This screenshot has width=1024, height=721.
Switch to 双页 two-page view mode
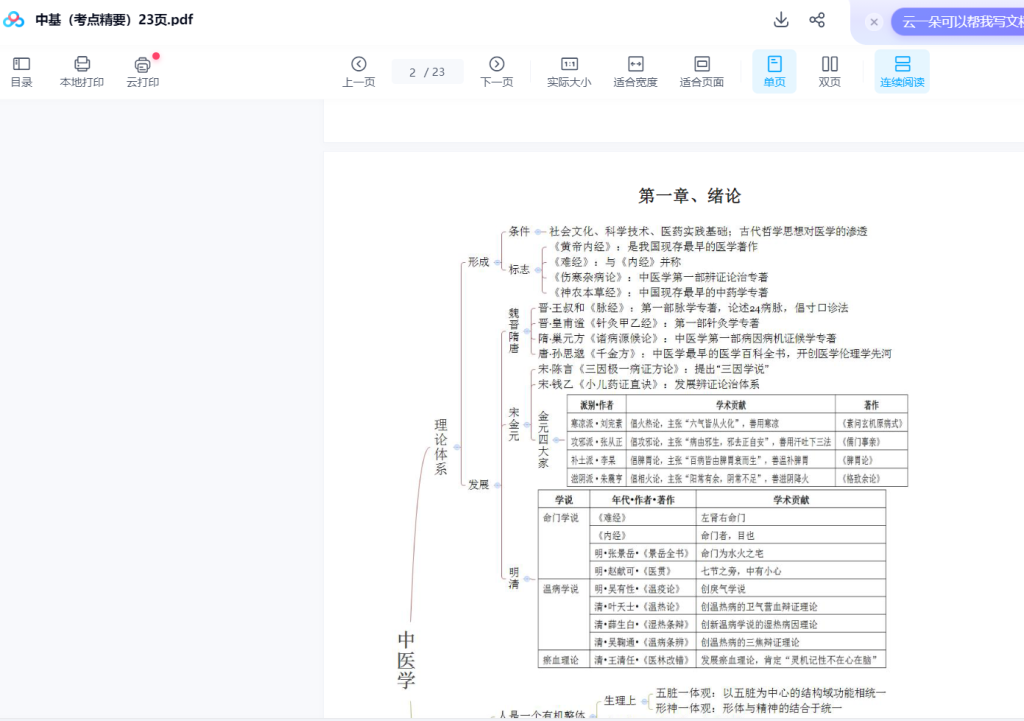(828, 70)
